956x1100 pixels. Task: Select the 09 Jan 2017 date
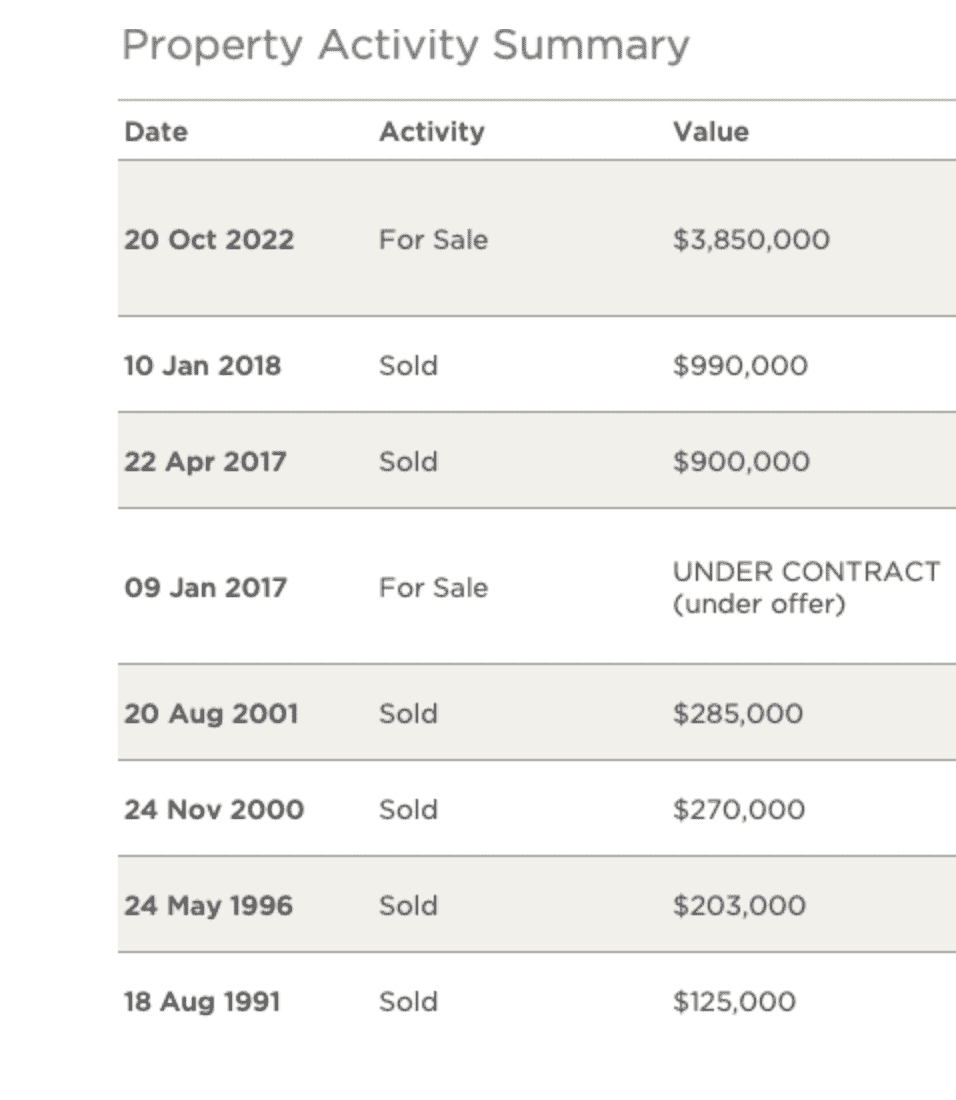coord(205,588)
